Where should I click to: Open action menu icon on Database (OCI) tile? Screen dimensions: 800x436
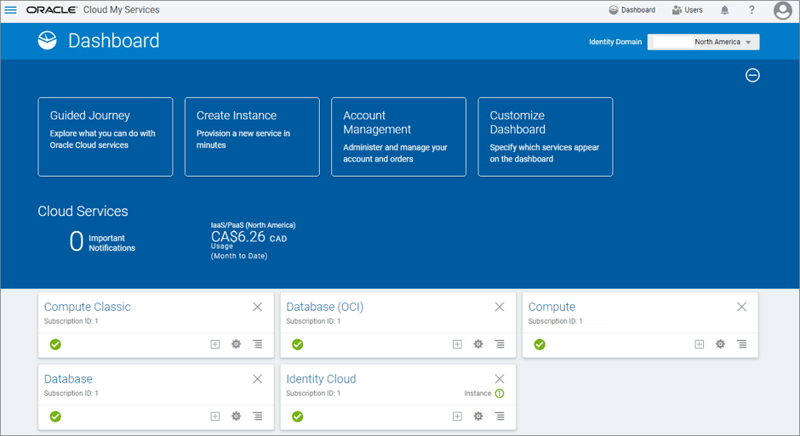click(499, 344)
